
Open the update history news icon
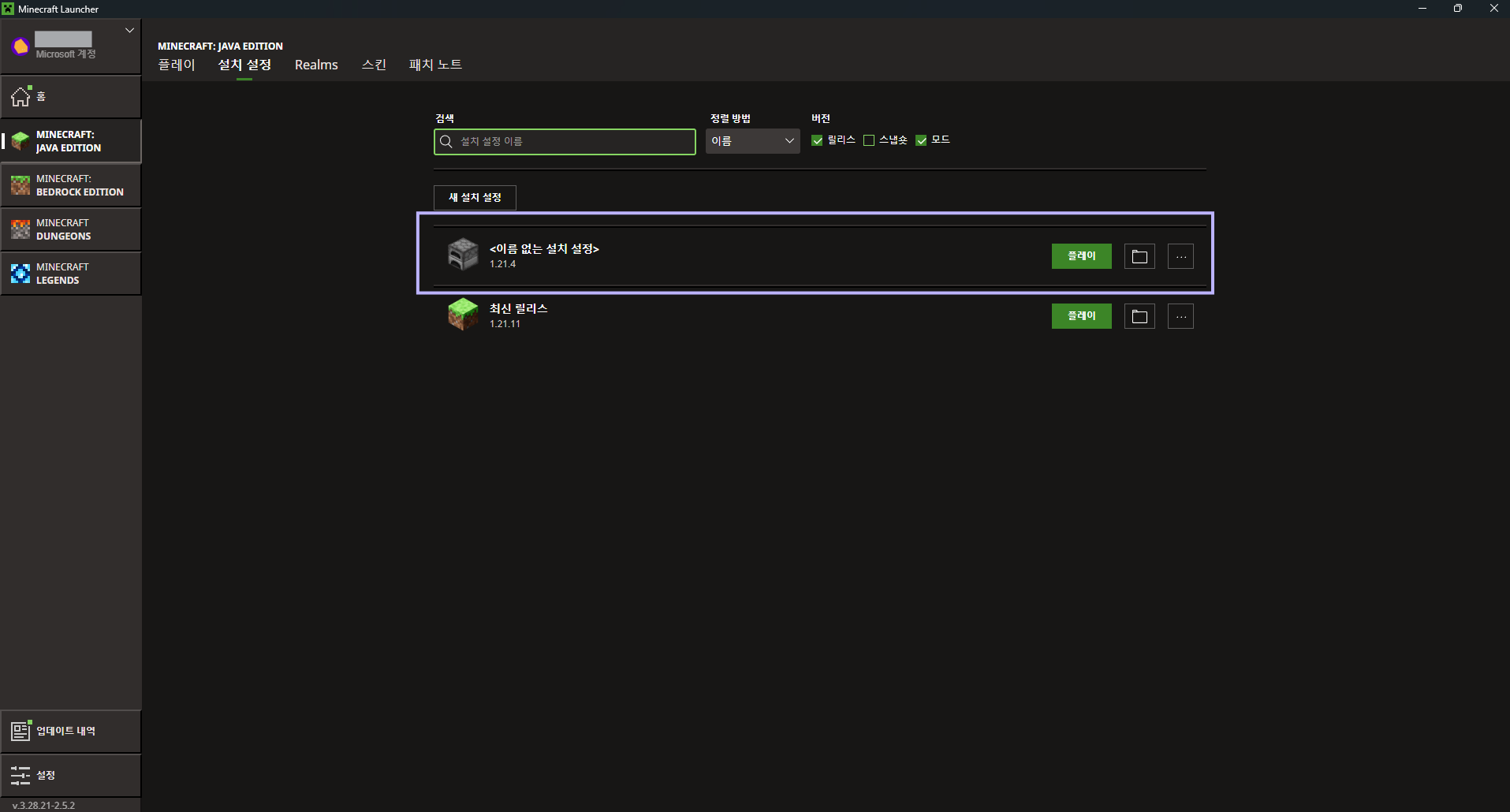pyautogui.click(x=21, y=731)
